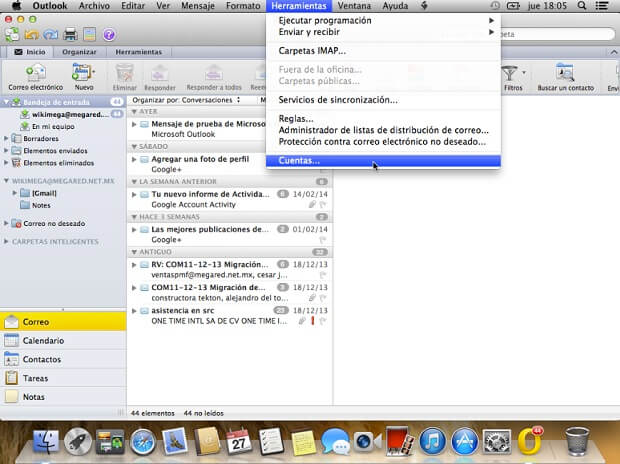Switch to the Organizar ribbon tab

(x=79, y=52)
